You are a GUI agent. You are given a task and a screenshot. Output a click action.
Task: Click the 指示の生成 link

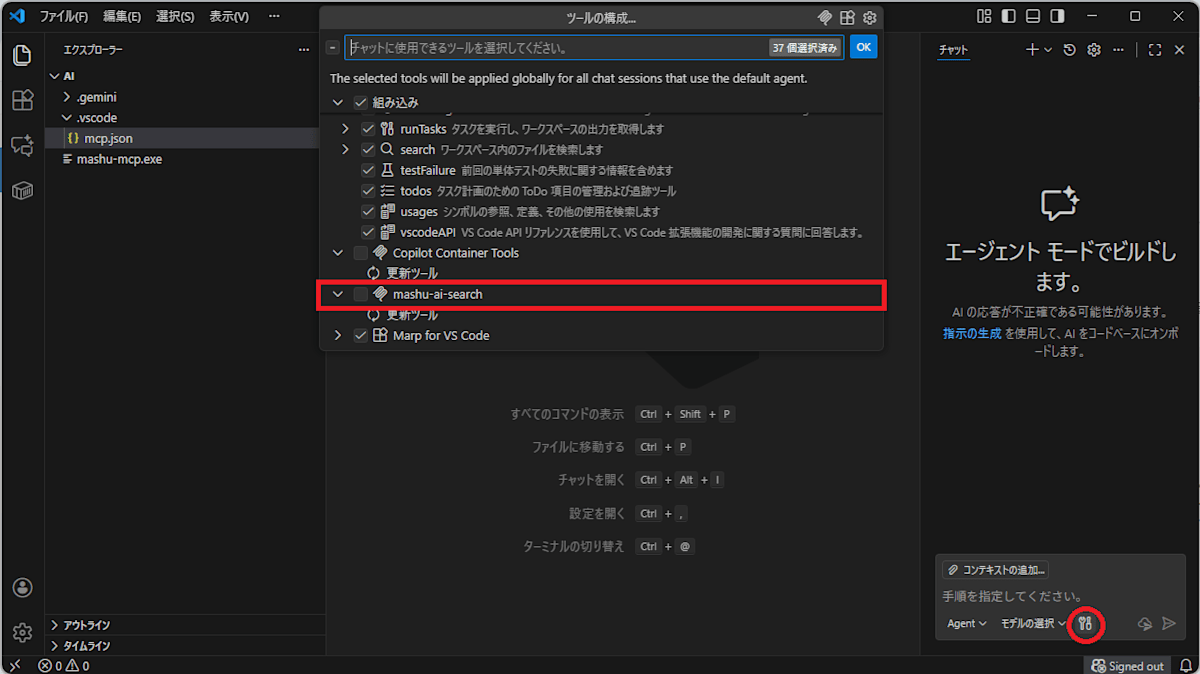972,333
